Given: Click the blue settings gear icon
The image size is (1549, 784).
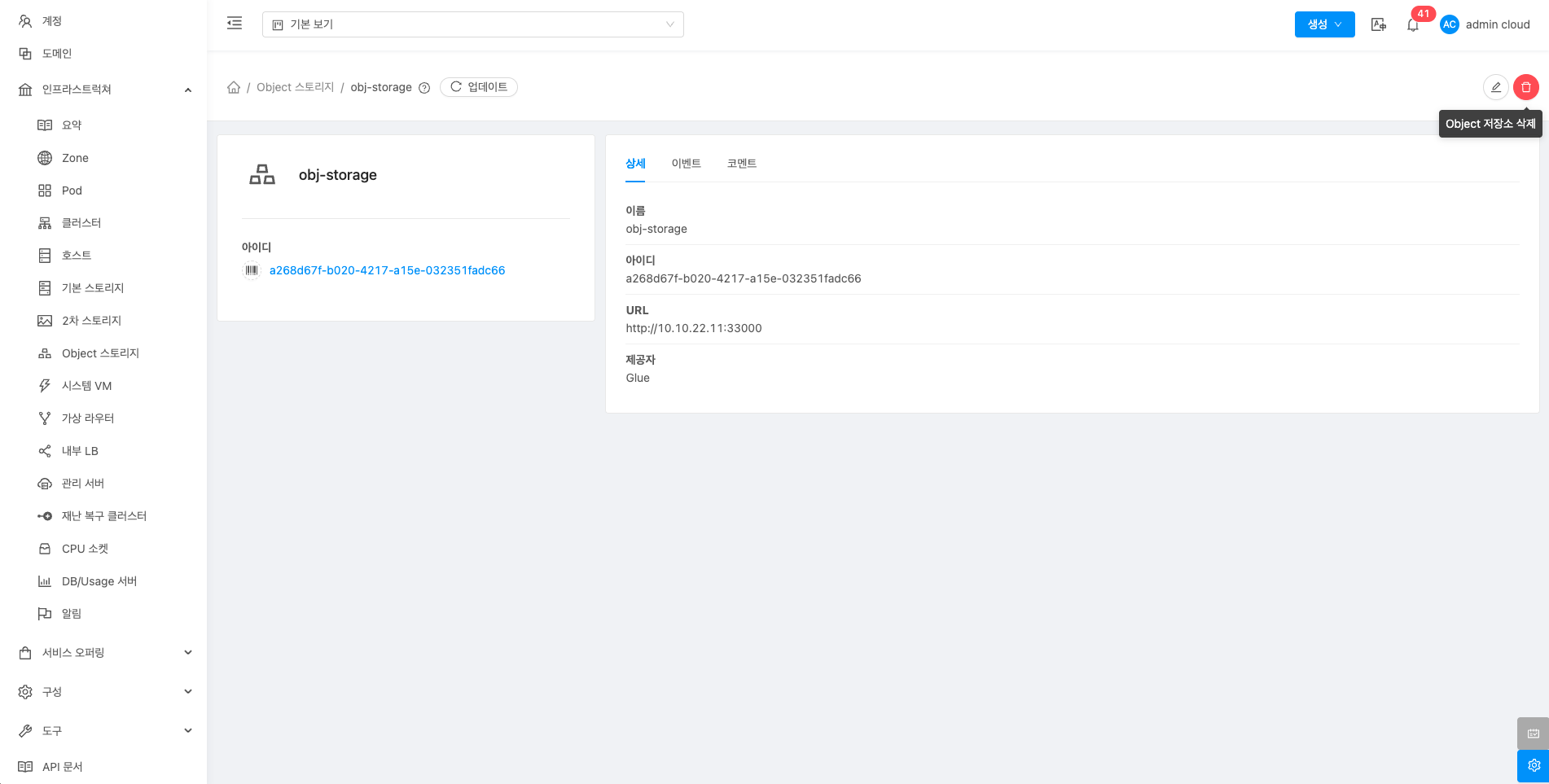Looking at the screenshot, I should (1533, 765).
